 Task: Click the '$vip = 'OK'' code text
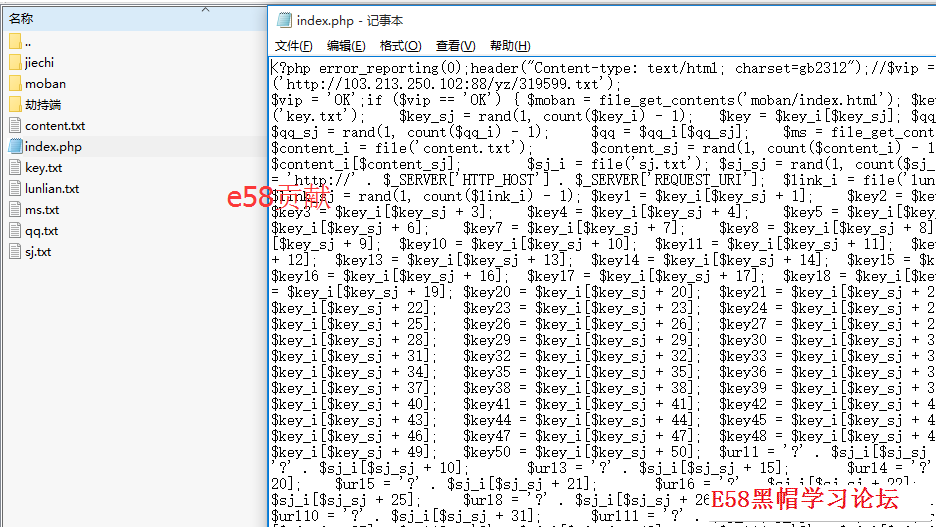[x=313, y=100]
